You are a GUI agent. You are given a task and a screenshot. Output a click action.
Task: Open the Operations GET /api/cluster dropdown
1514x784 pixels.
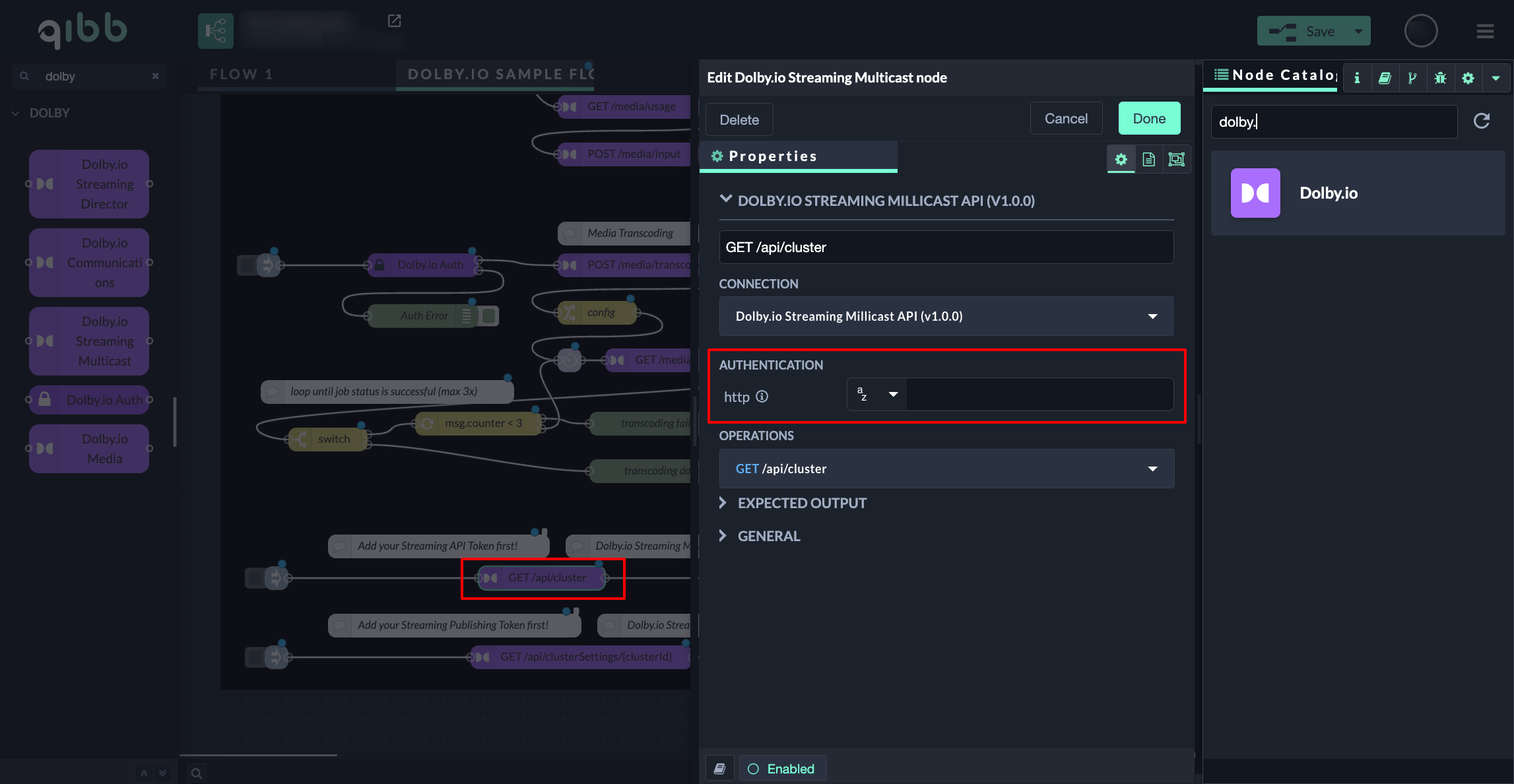pyautogui.click(x=946, y=469)
